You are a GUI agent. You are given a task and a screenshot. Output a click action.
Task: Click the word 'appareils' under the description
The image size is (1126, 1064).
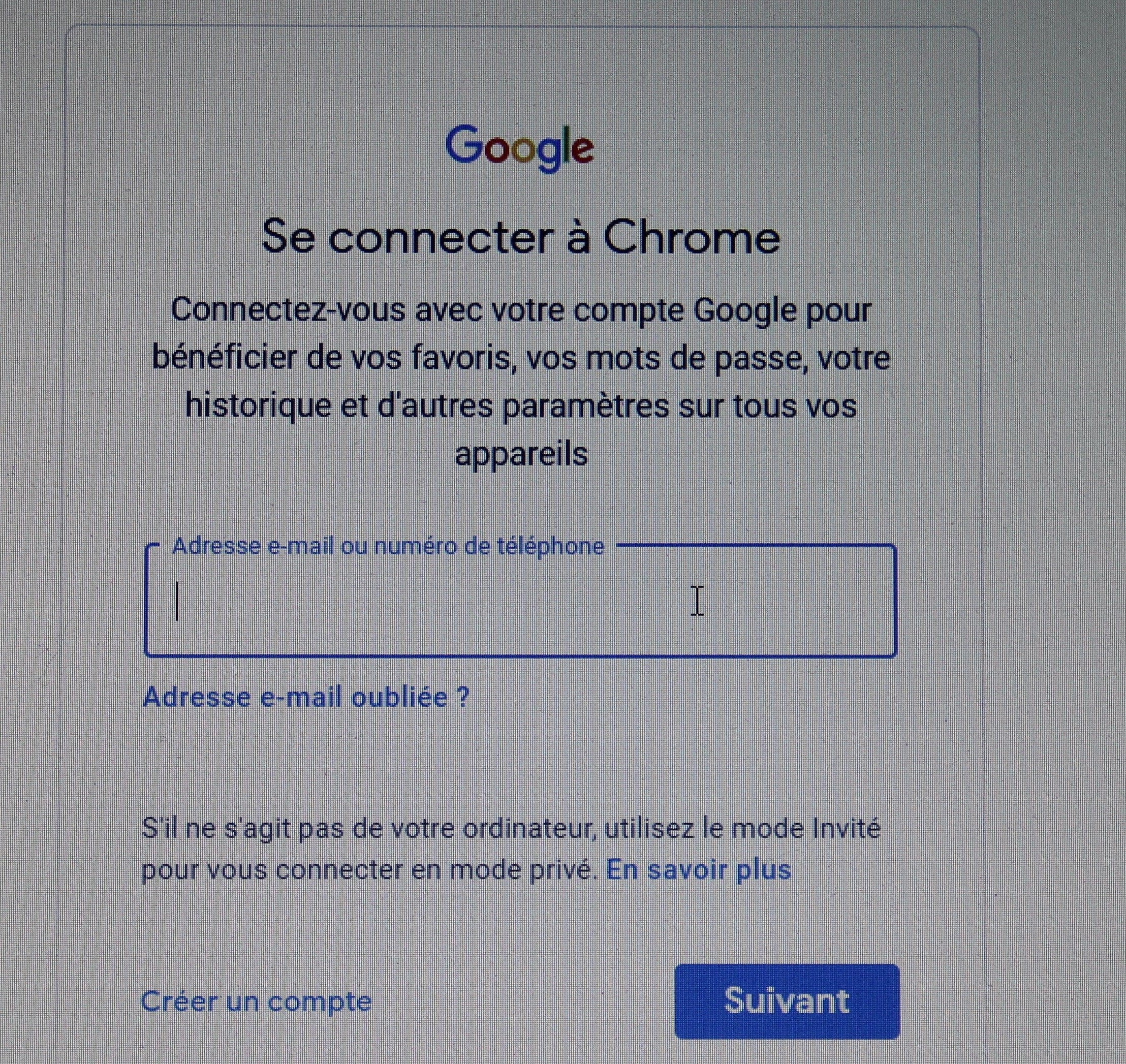[x=521, y=454]
